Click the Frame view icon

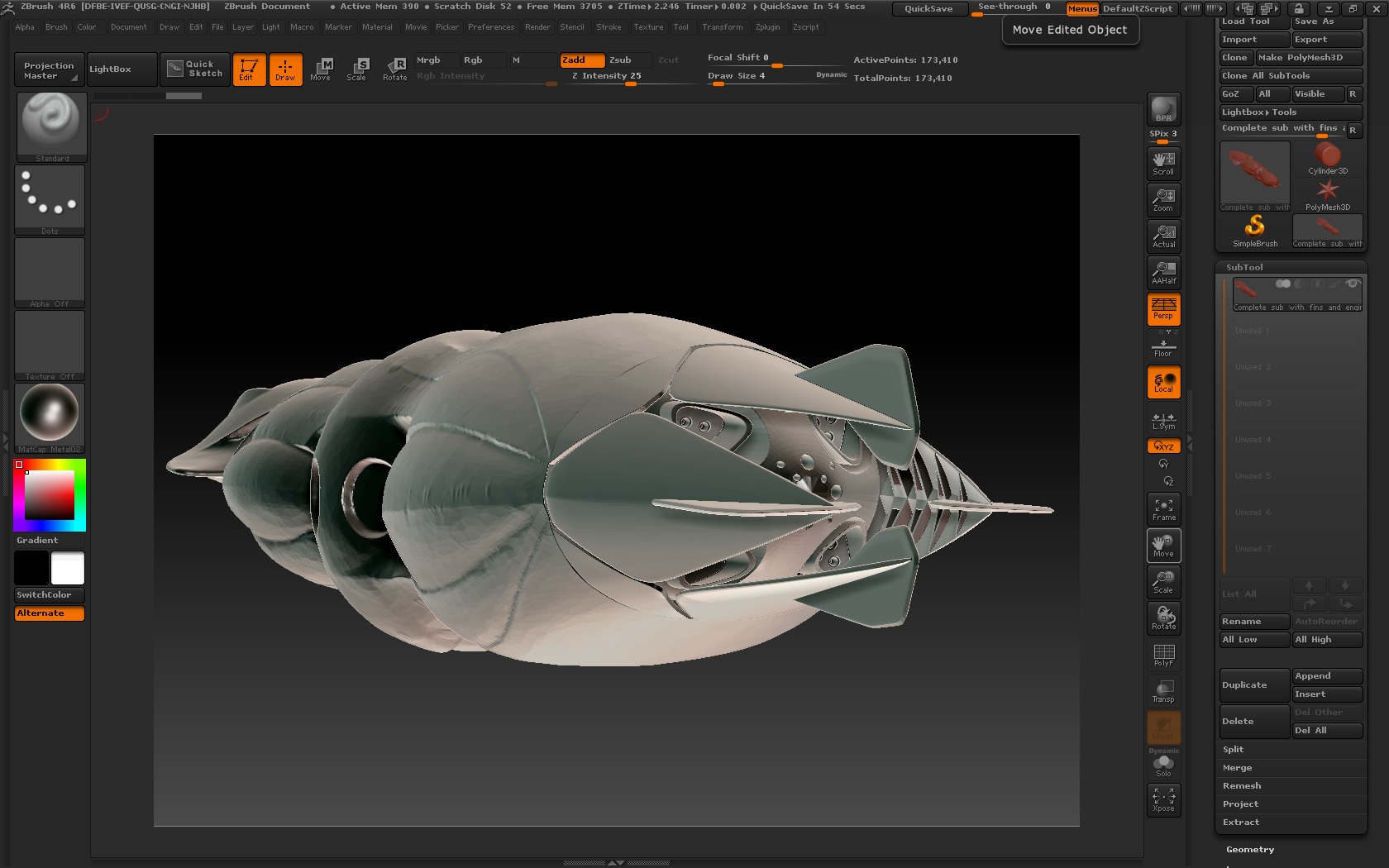tap(1163, 509)
